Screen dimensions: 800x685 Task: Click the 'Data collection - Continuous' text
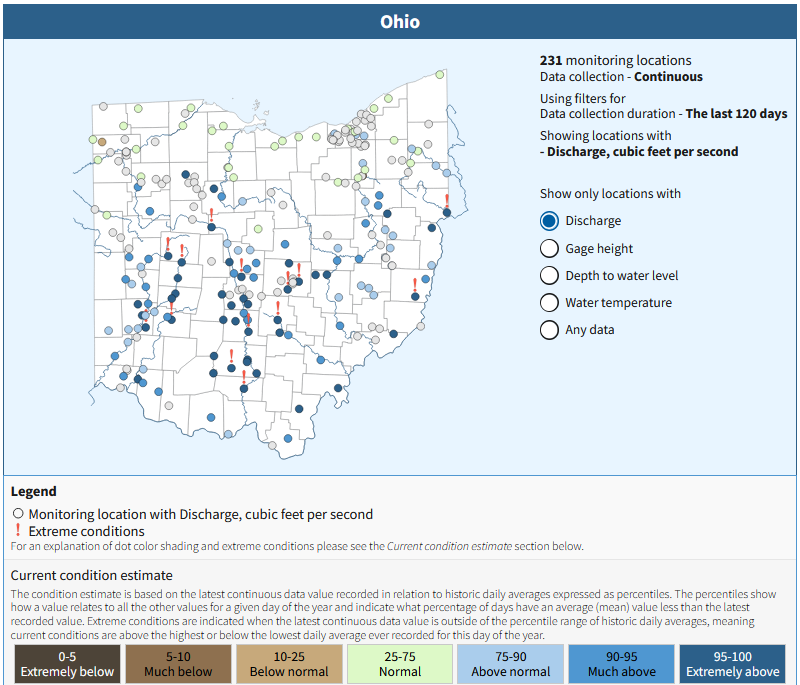[621, 77]
